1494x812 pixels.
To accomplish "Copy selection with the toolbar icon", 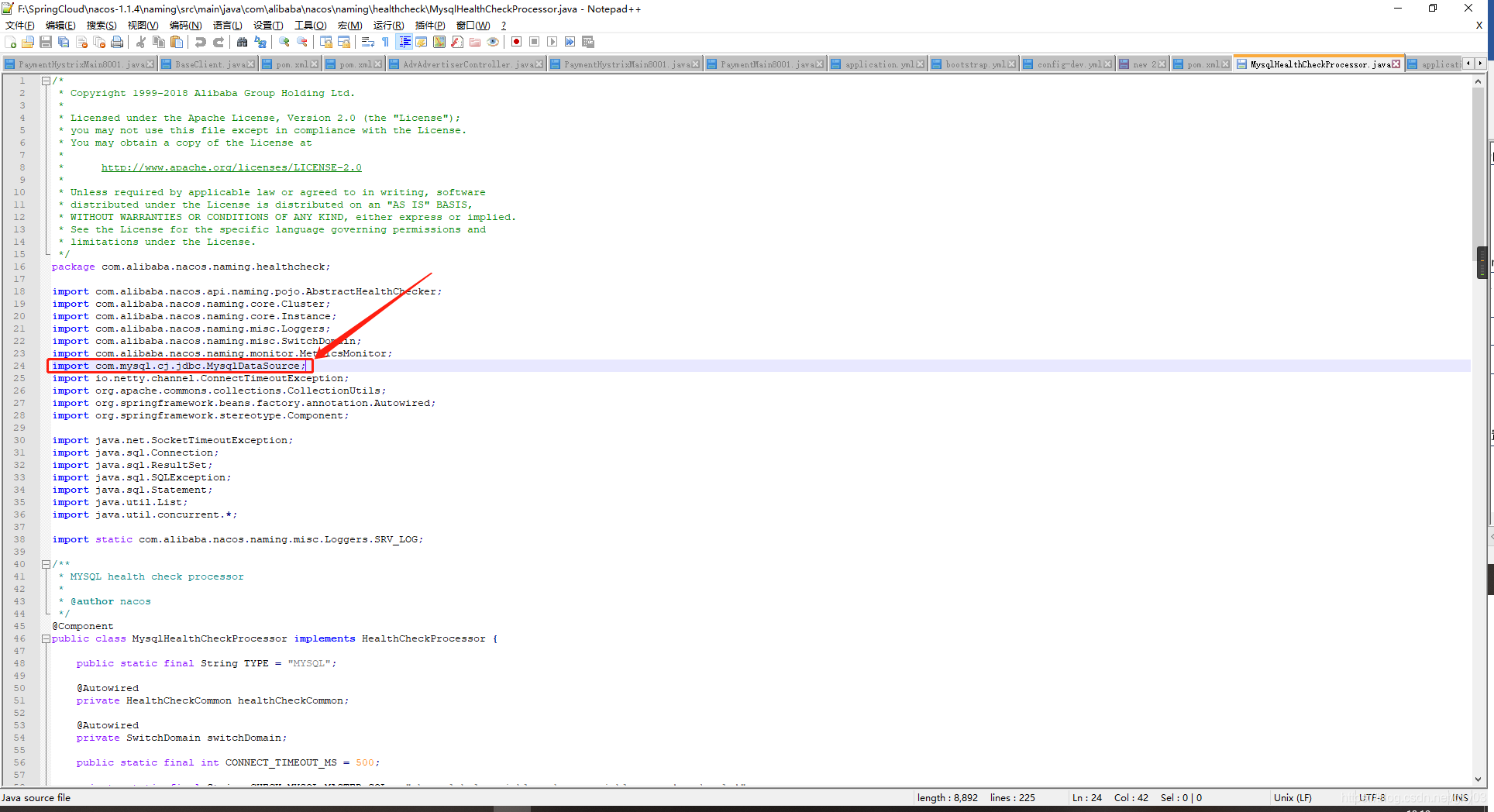I will tap(159, 42).
